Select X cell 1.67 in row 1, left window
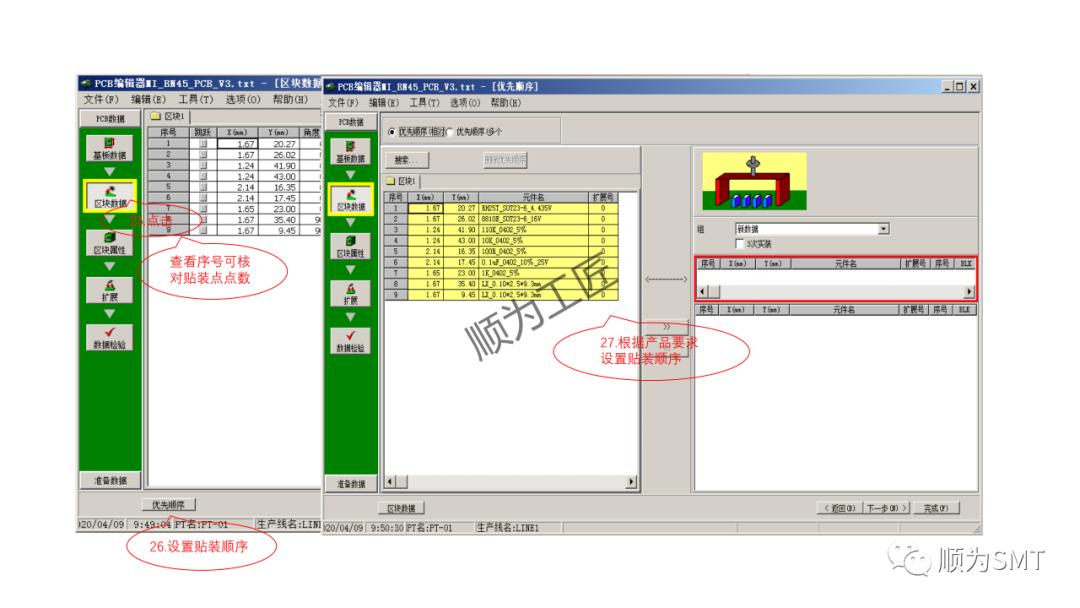Screen dimensions: 1080x608 click(x=237, y=144)
